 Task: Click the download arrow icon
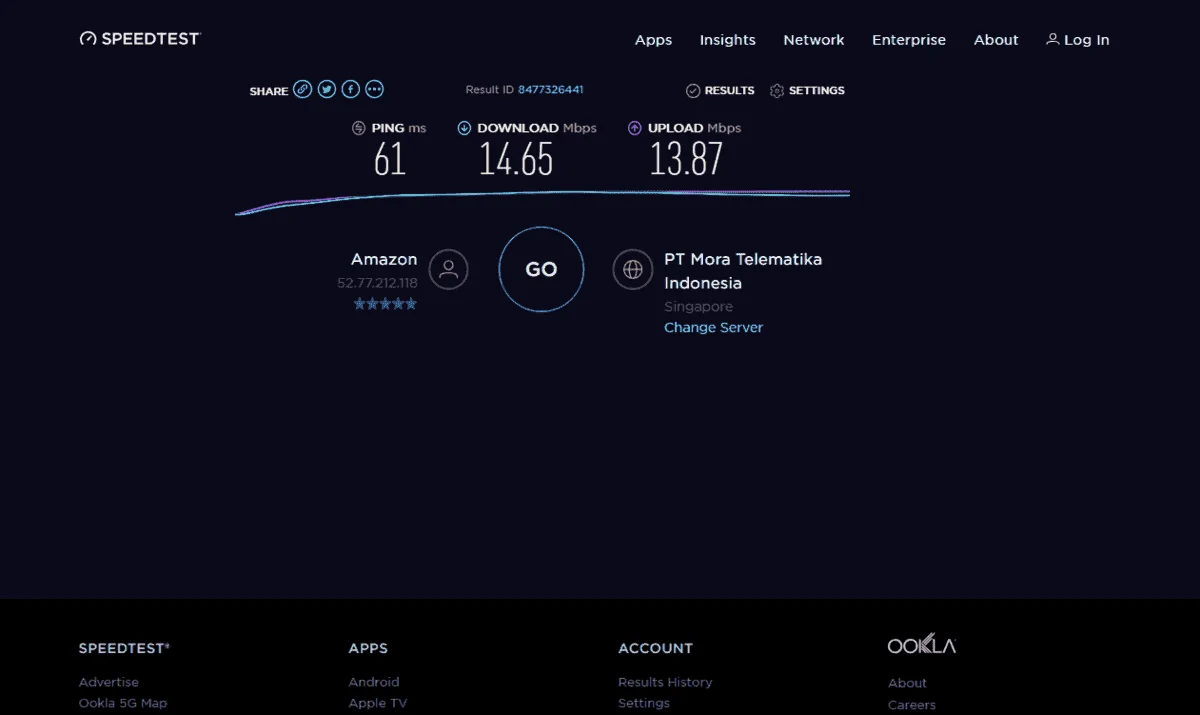click(x=464, y=128)
